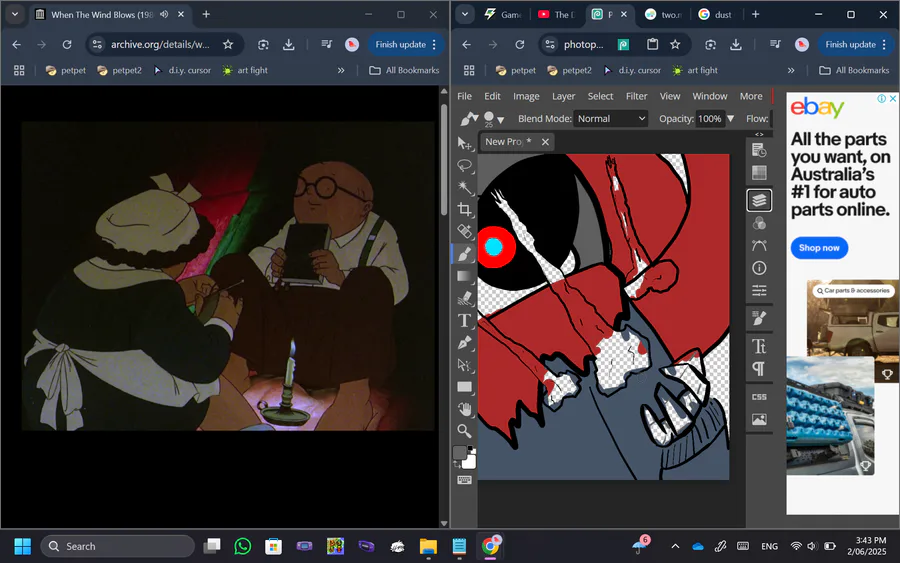Mute the When The Wind Blows tab audio

[164, 14]
